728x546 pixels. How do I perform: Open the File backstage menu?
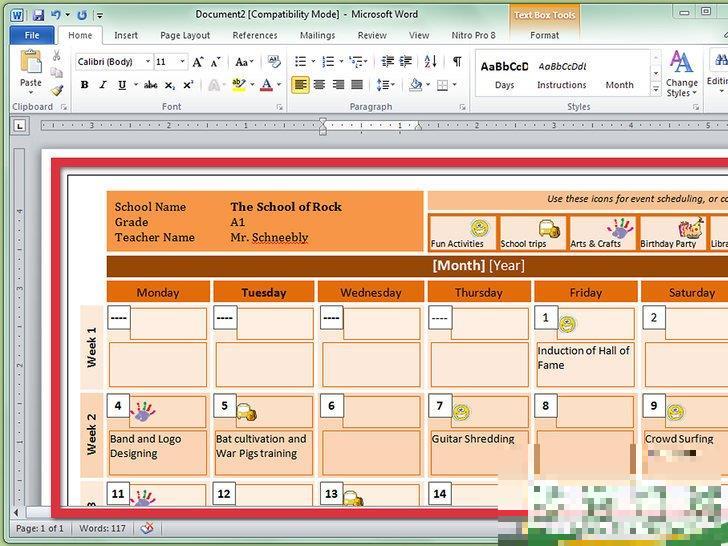[x=32, y=35]
